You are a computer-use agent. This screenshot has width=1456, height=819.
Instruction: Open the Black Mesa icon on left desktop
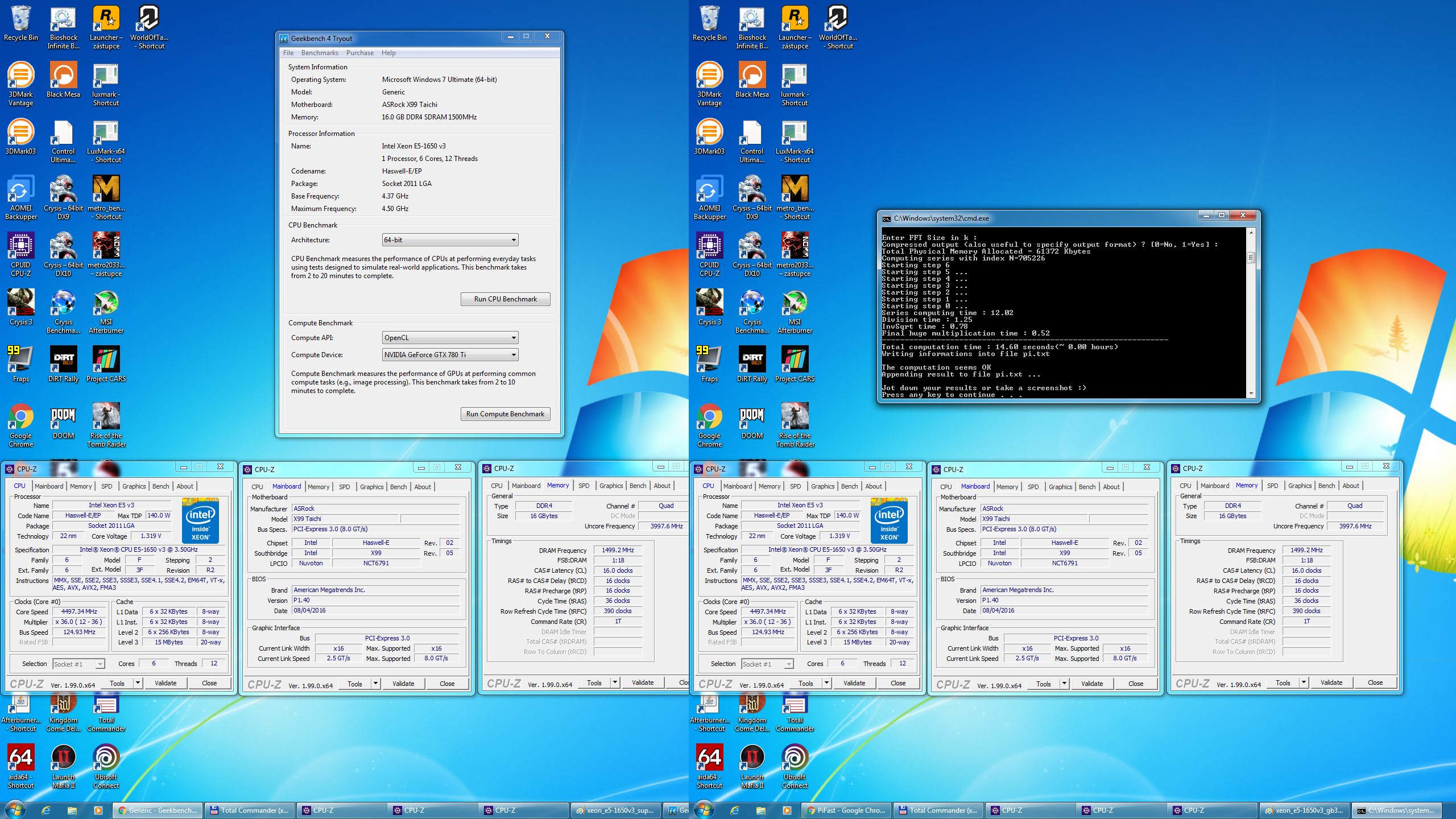click(x=63, y=80)
